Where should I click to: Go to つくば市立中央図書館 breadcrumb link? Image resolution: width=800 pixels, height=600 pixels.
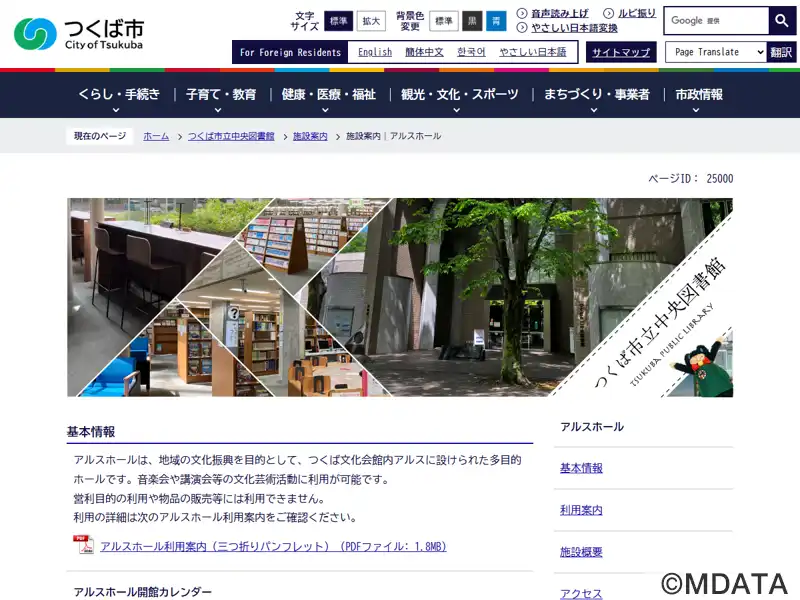click(x=231, y=136)
